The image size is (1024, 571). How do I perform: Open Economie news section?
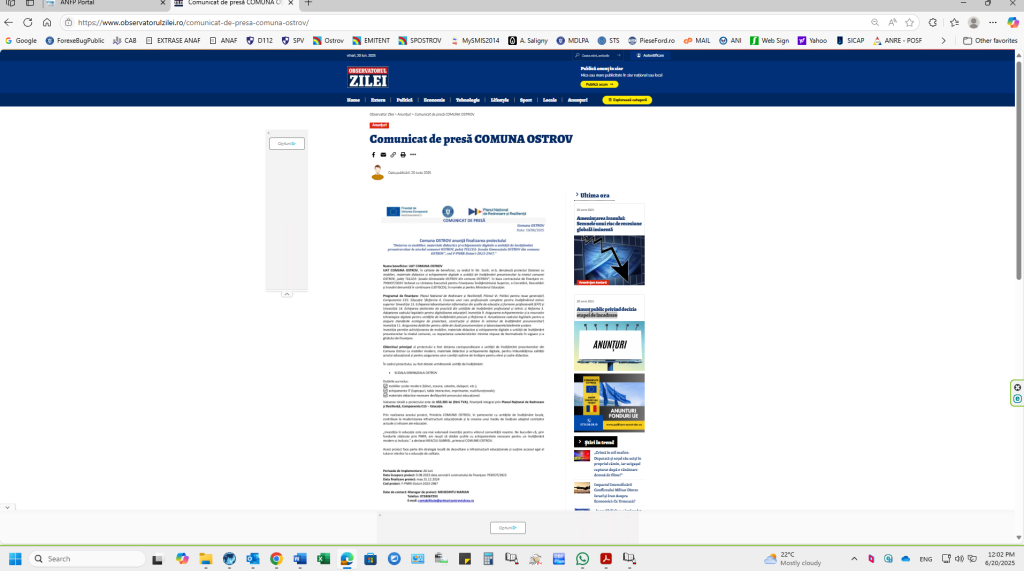434,100
